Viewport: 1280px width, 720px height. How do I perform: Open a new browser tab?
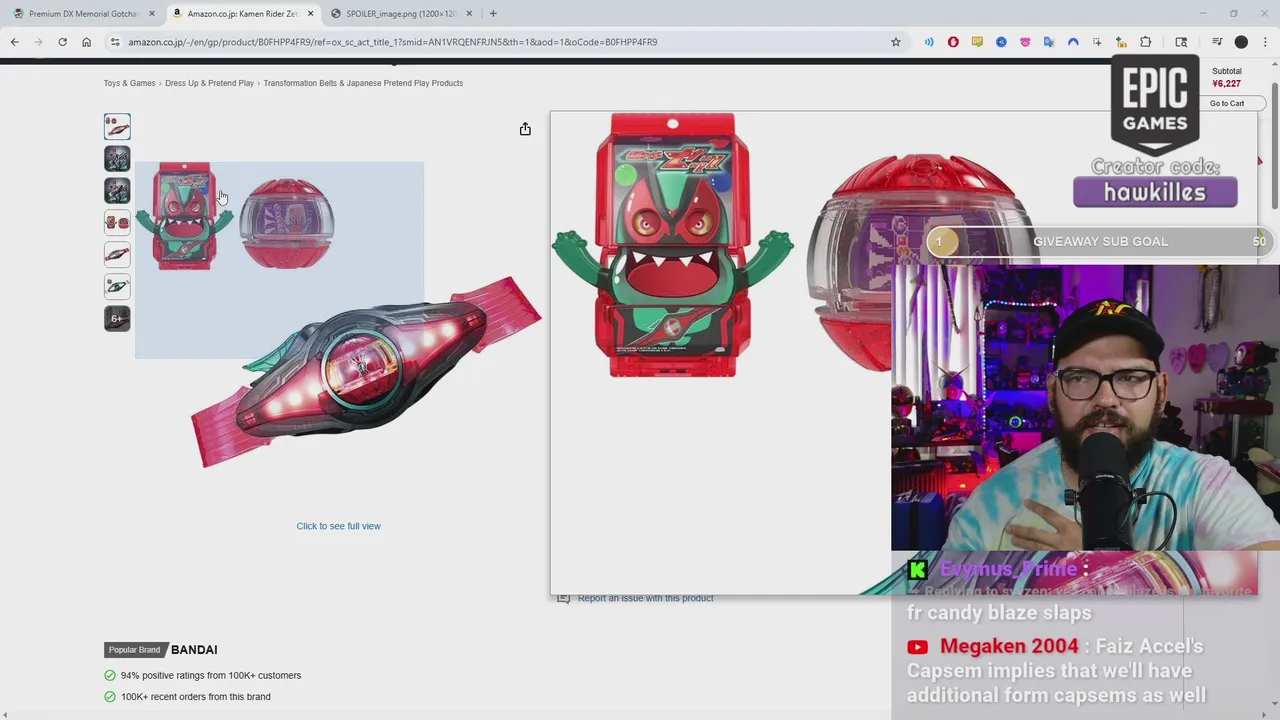[493, 14]
